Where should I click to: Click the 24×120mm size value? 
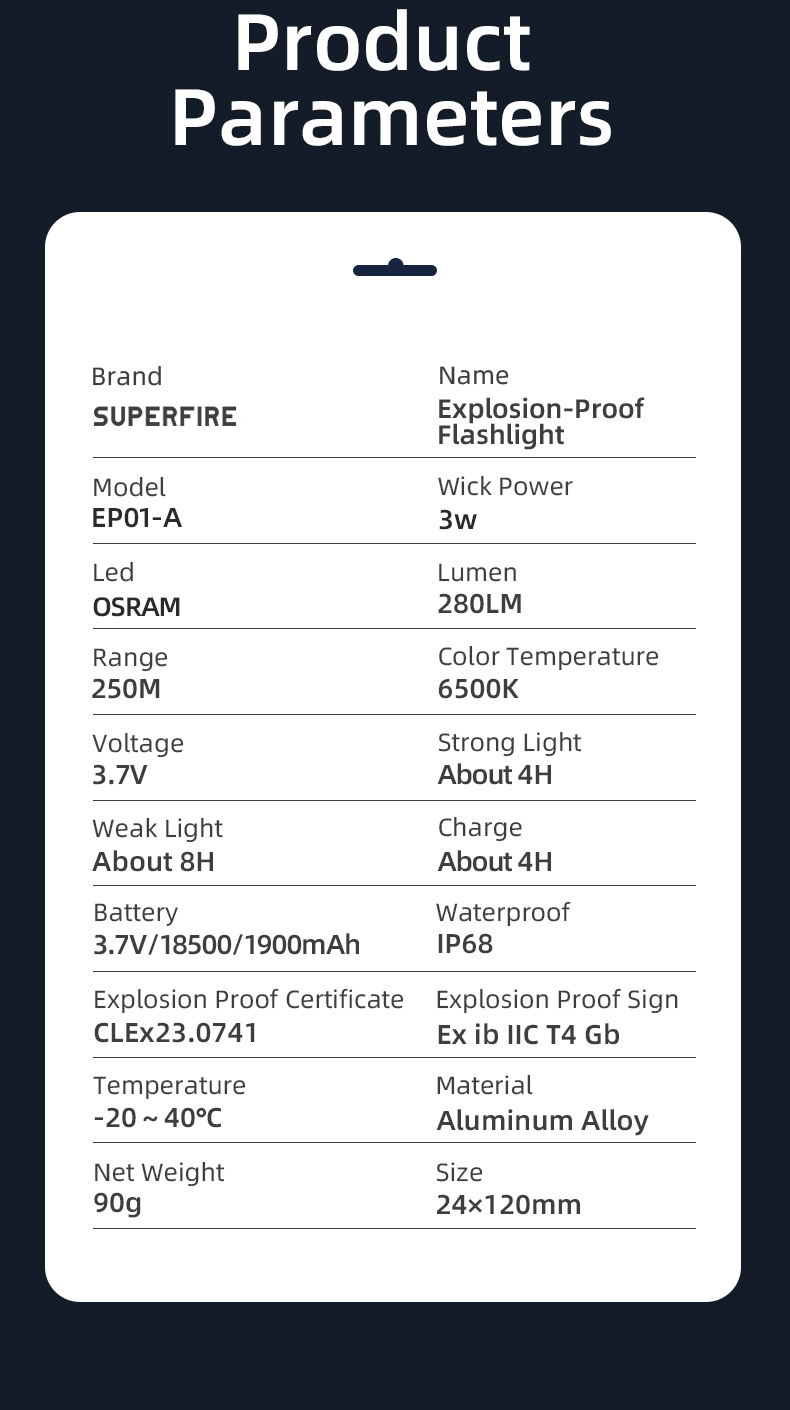tap(508, 1204)
